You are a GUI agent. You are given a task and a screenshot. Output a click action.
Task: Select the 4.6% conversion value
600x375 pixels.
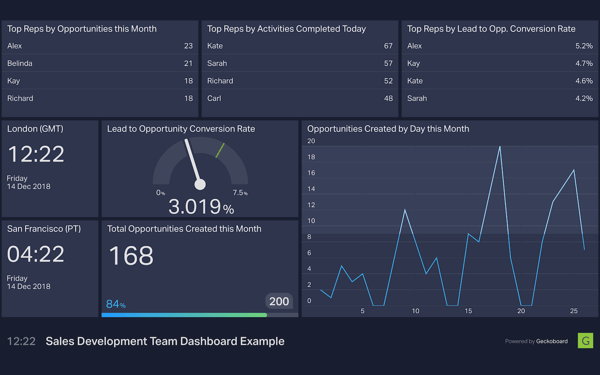coord(584,81)
